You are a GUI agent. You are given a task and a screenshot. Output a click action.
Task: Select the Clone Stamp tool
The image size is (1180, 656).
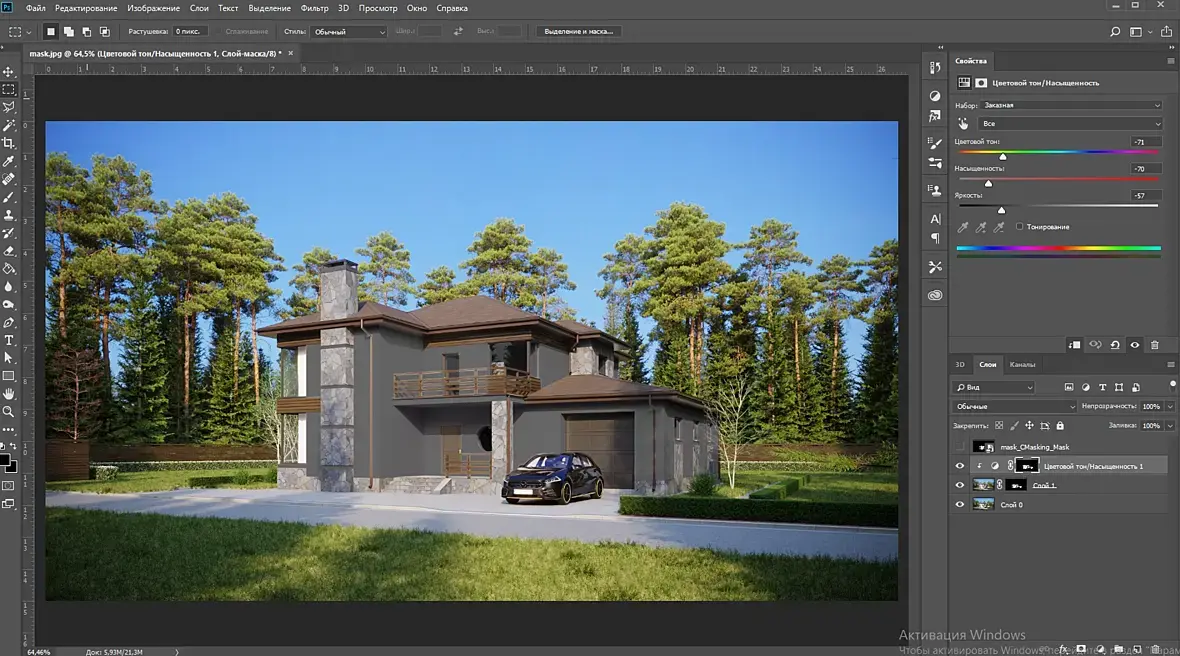pyautogui.click(x=9, y=215)
